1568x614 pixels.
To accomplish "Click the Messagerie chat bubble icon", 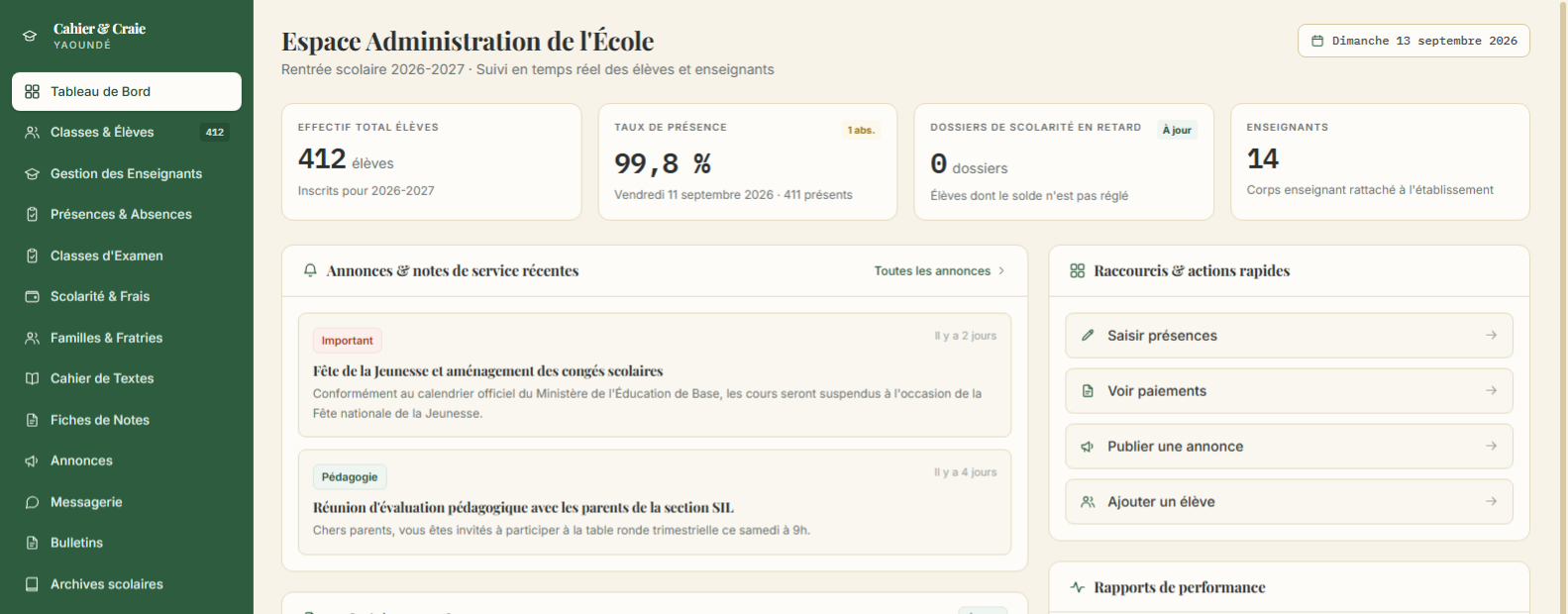I will 32,502.
